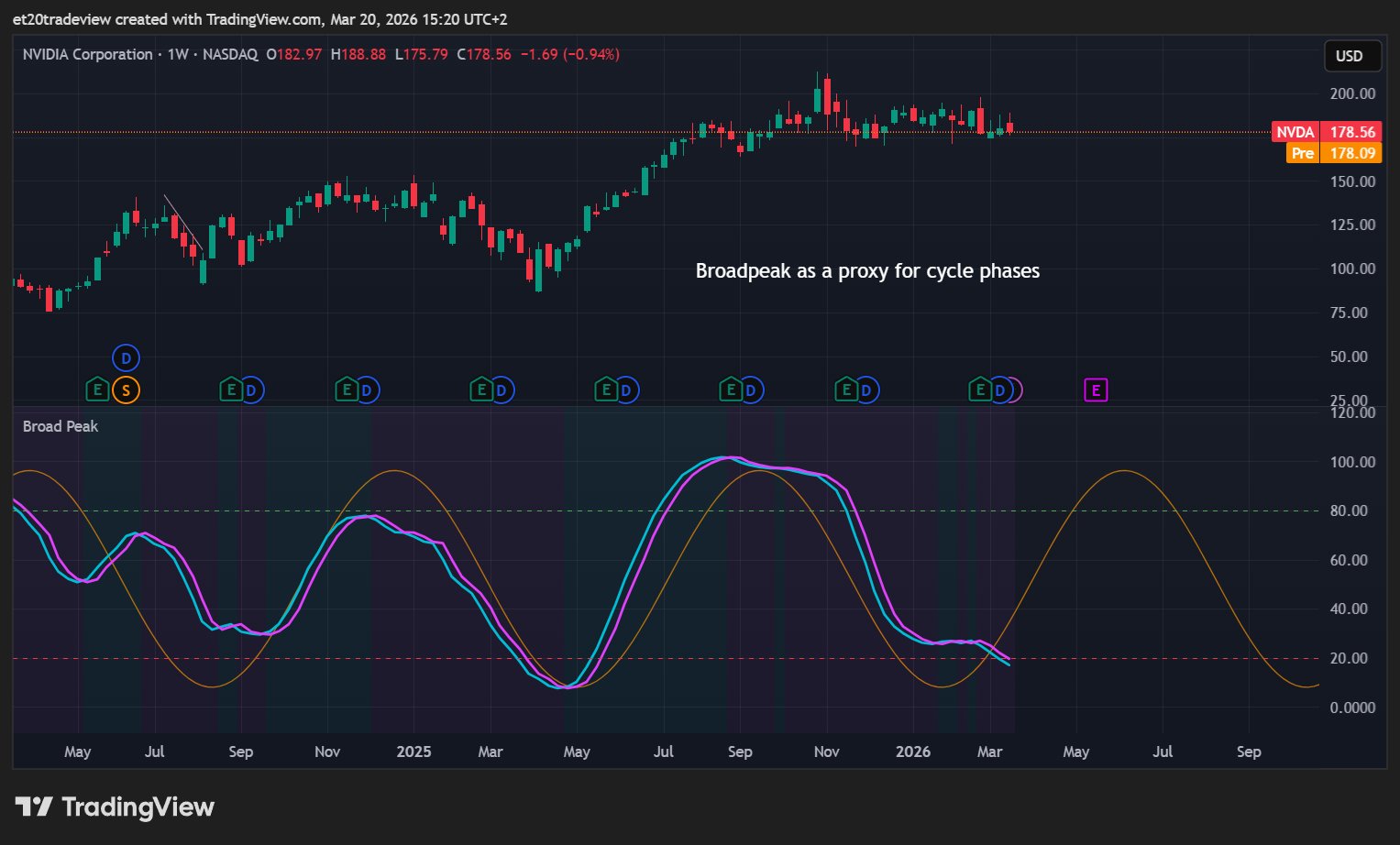Screen dimensions: 1400x845
Task: Click the 20.00 label on the indicator axis
Action: [1349, 658]
